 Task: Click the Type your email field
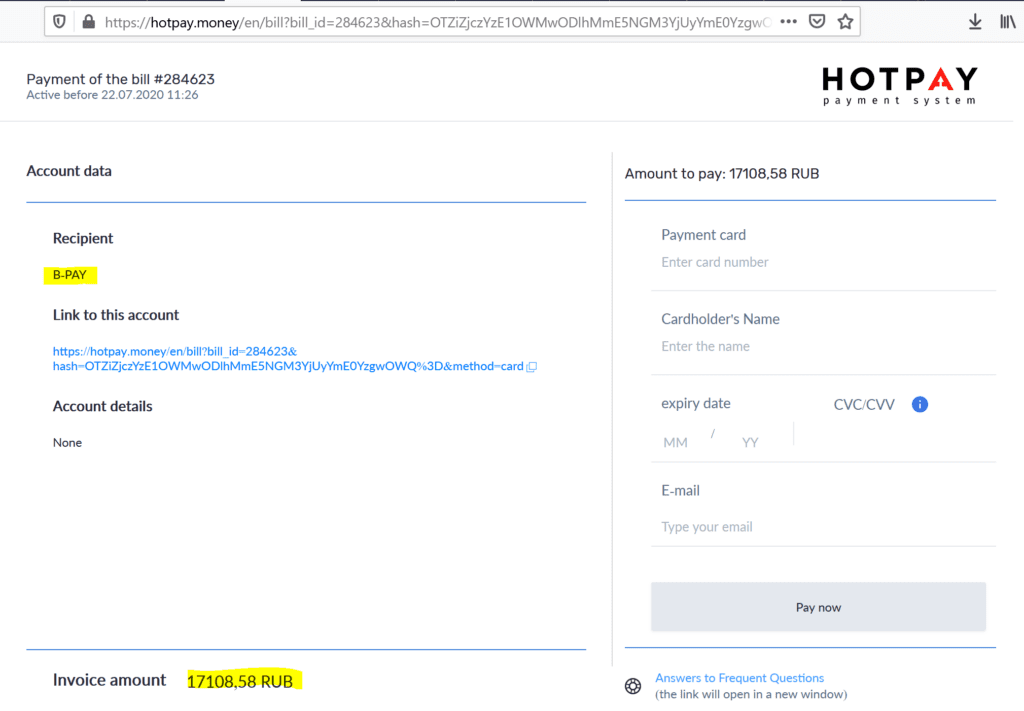pyautogui.click(x=824, y=527)
